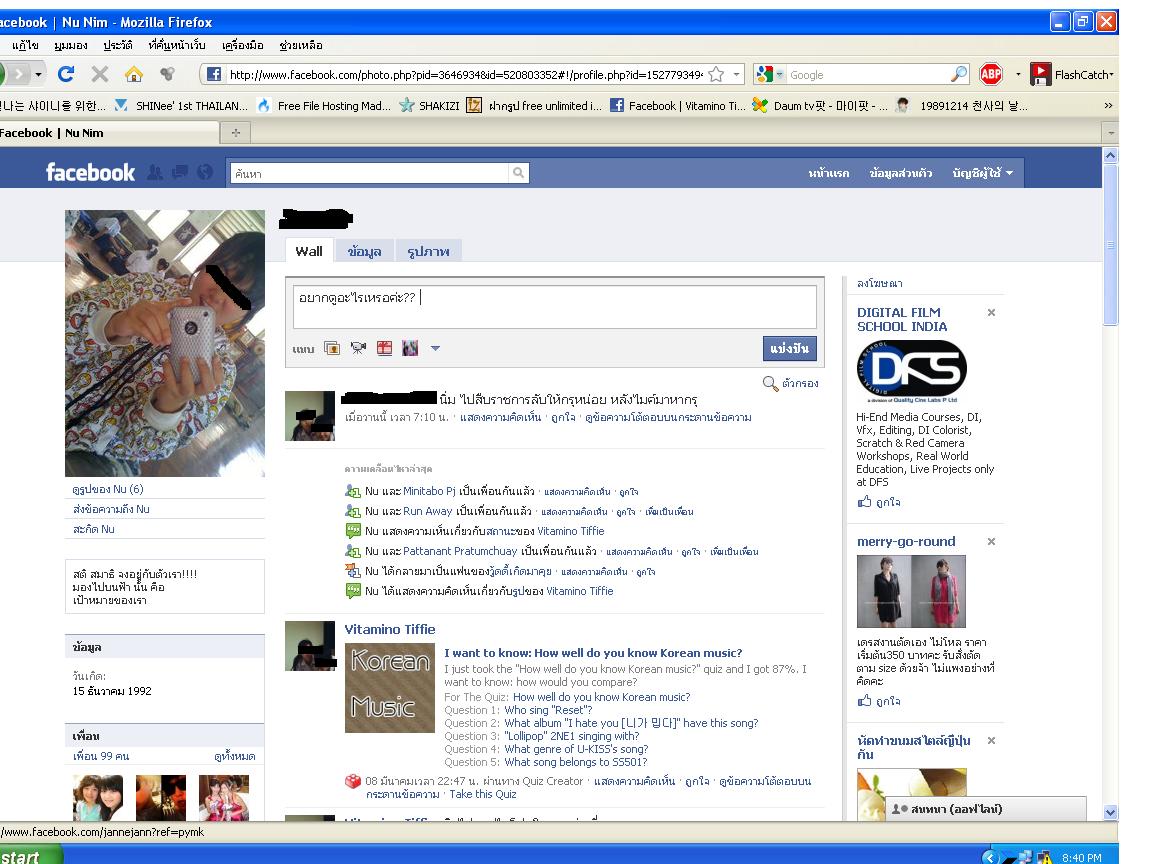Open the ที่คั่นหน้าเว็บ bookmarks menu
The height and width of the screenshot is (864, 1152).
coord(176,45)
